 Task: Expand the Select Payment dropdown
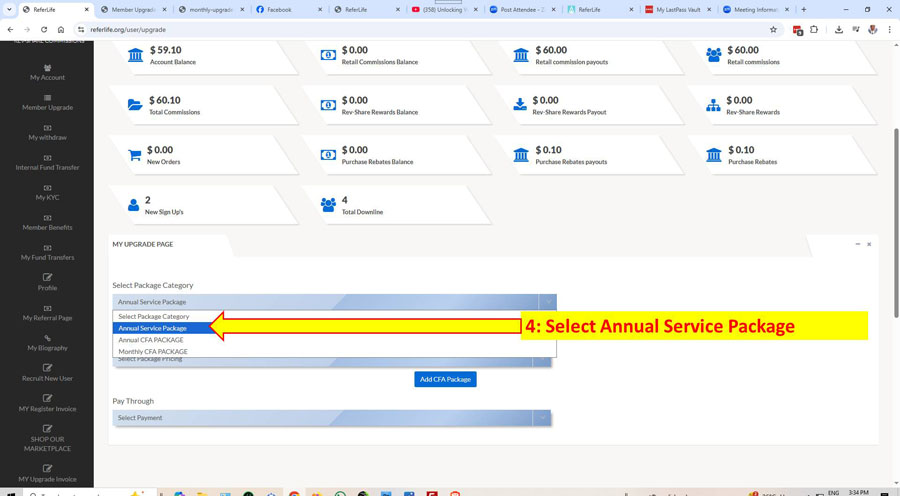[x=331, y=418]
